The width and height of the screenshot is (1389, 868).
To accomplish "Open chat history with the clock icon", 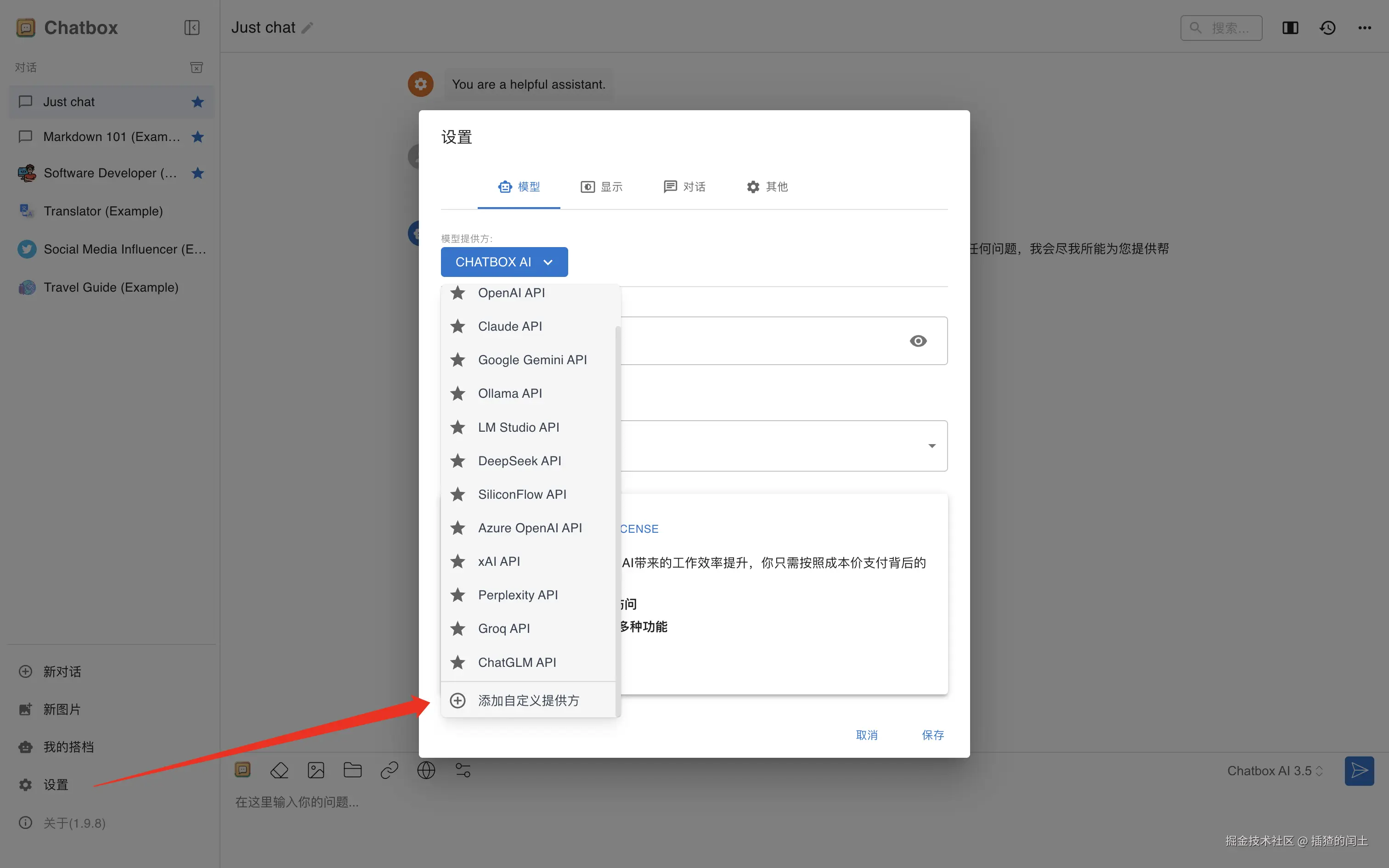I will pyautogui.click(x=1327, y=27).
